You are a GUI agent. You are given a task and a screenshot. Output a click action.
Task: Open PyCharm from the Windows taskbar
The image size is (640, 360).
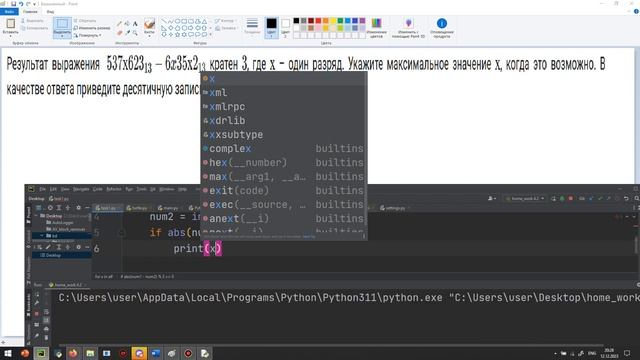tap(41, 353)
